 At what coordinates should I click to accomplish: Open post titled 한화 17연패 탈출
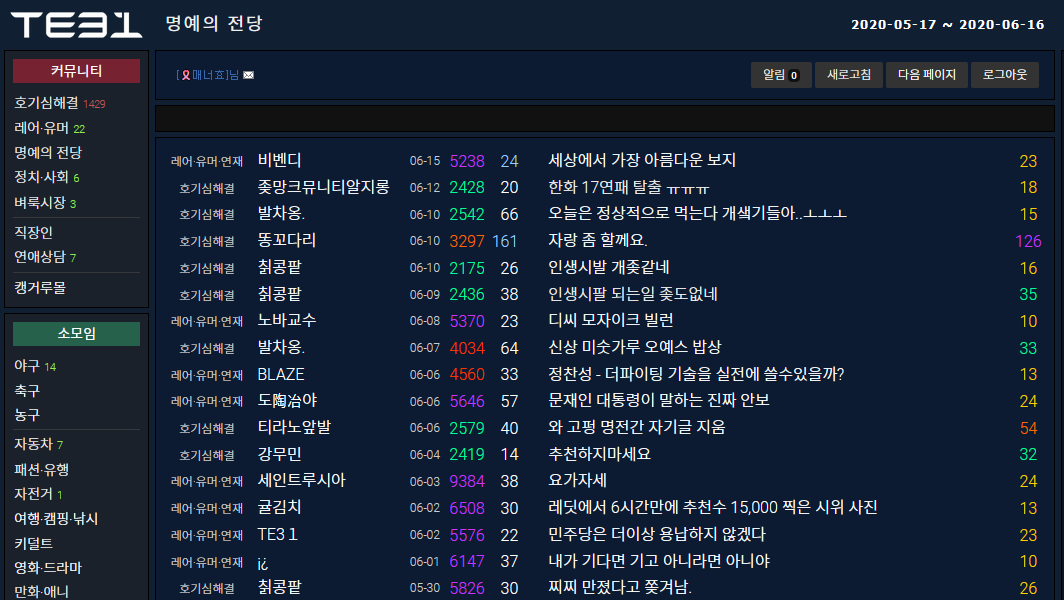628,187
